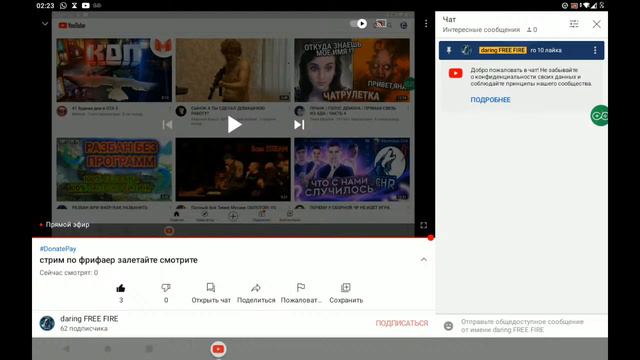This screenshot has width=640, height=360.
Task: Follow the ПОДРОБНЕЕ link in chat
Action: coord(490,100)
